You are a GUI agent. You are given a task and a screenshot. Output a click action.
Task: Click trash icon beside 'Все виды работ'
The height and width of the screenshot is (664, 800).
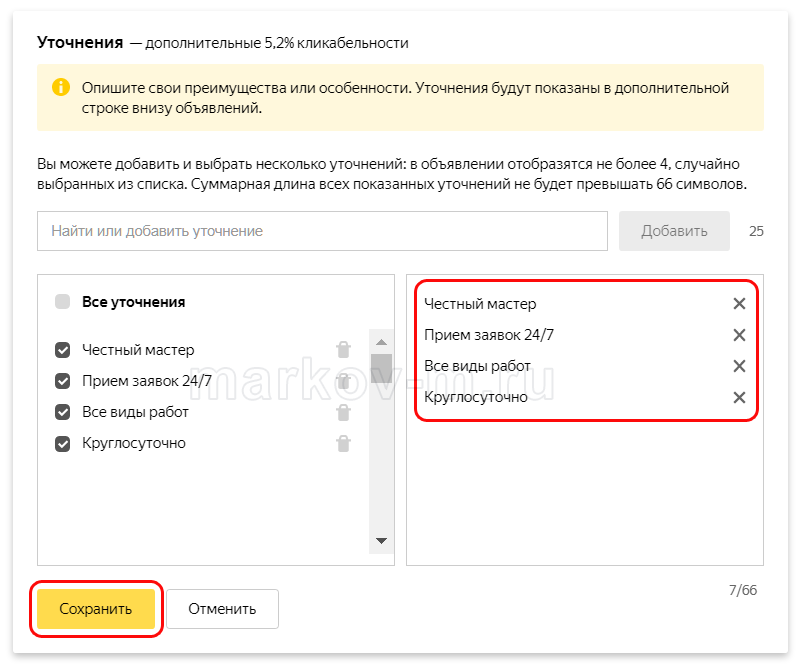coord(343,412)
